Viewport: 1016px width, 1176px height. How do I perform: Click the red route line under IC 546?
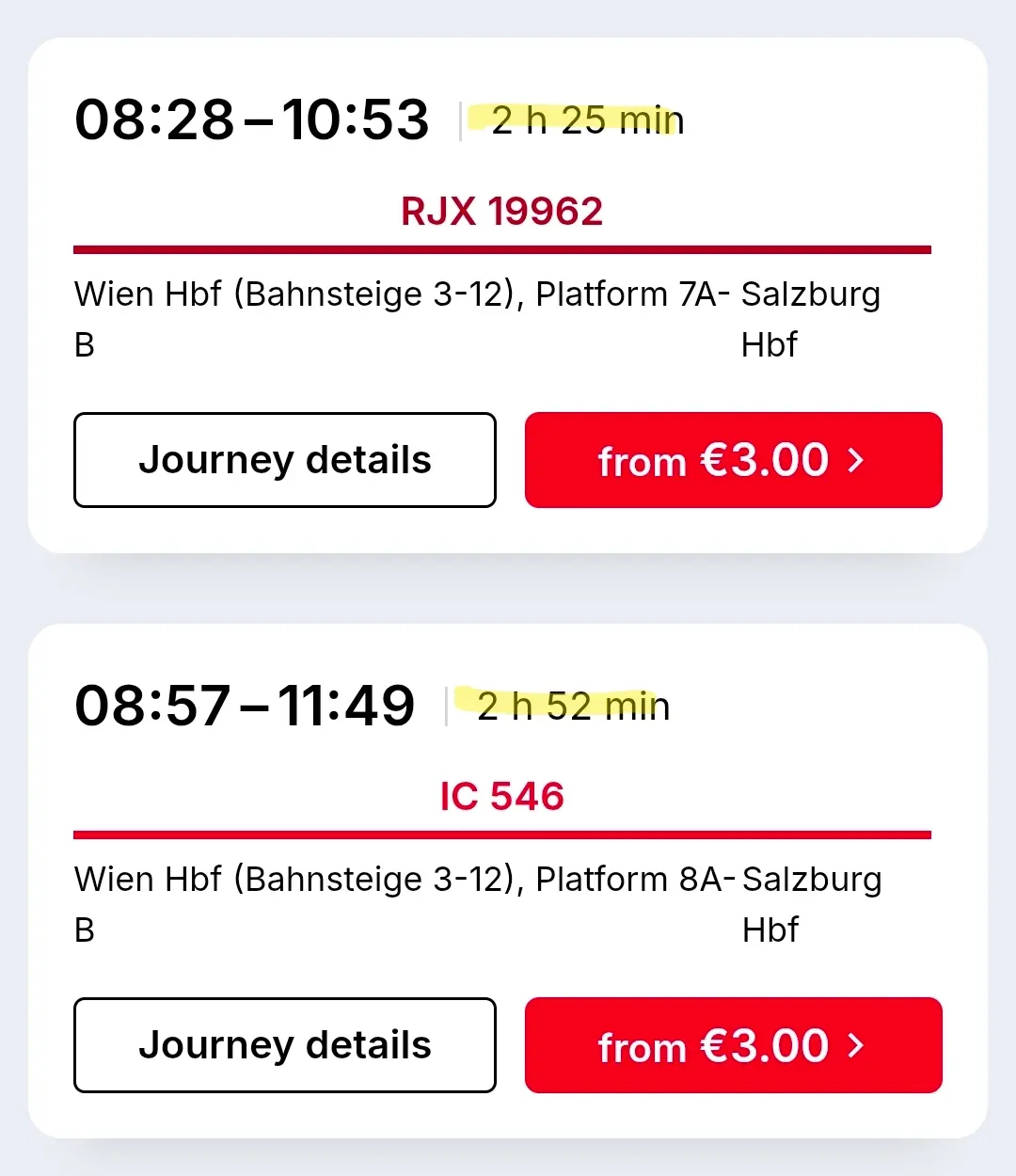[x=502, y=834]
